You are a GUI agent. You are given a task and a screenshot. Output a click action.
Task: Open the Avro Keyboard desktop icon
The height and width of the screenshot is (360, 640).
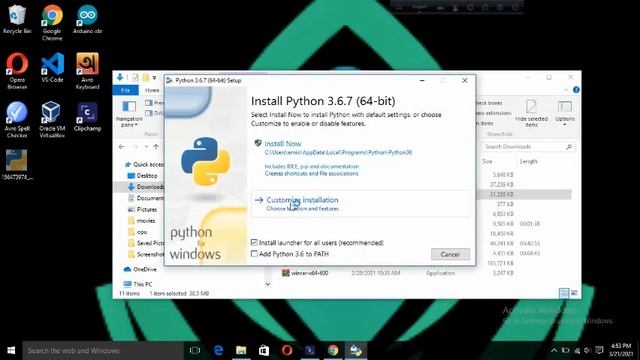pyautogui.click(x=87, y=71)
